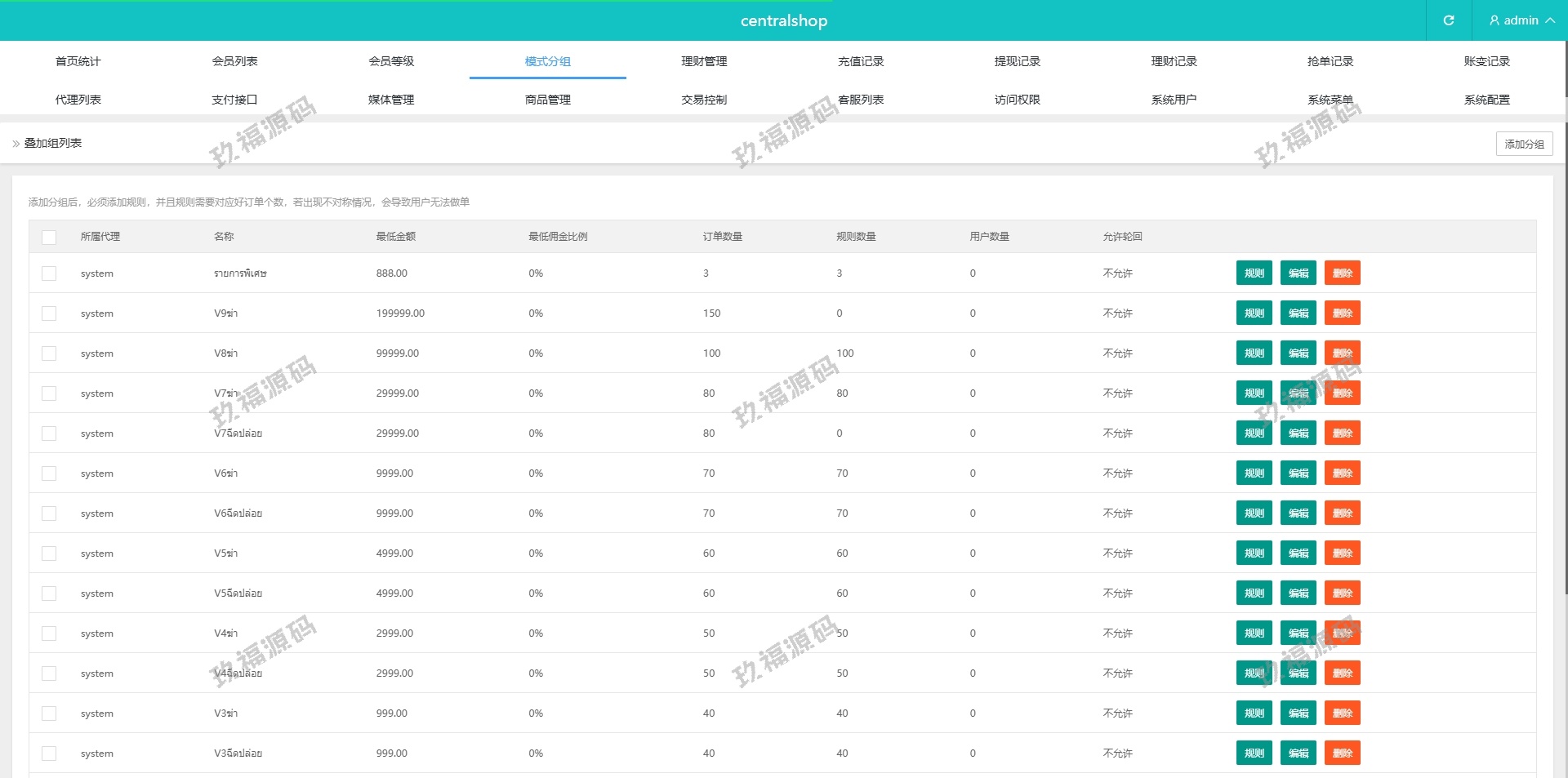Image resolution: width=1568 pixels, height=778 pixels.
Task: Open the admin user dropdown
Action: 1521,20
